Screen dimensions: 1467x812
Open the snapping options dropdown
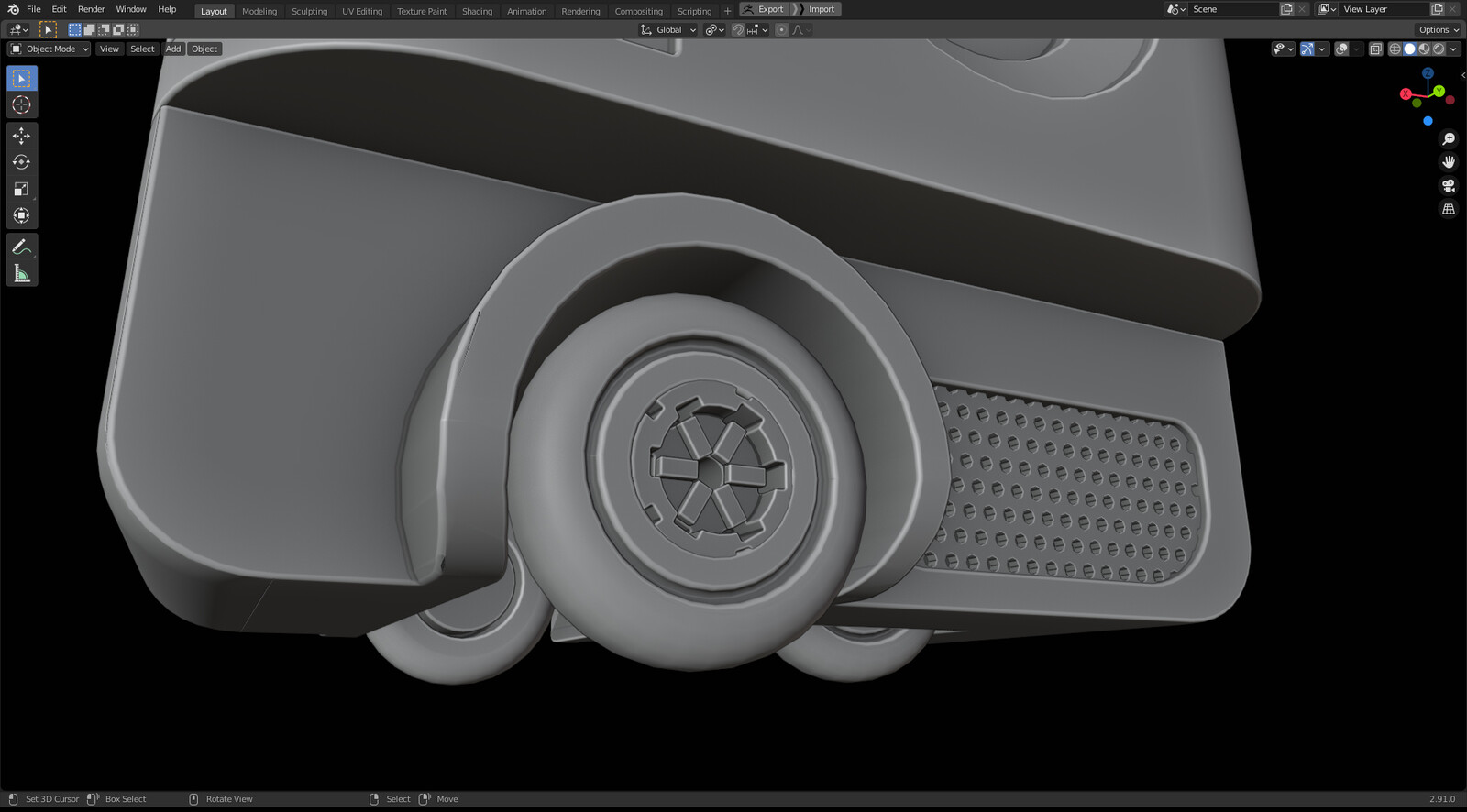tap(757, 30)
